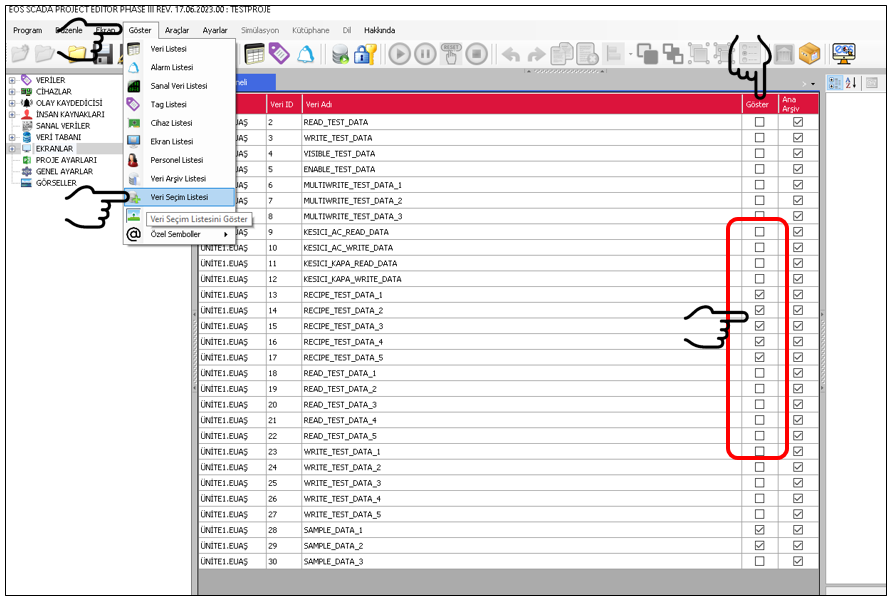Uncheck Ana Arşiv for KESICI_KAPA_WRITE_DATA

[x=798, y=279]
